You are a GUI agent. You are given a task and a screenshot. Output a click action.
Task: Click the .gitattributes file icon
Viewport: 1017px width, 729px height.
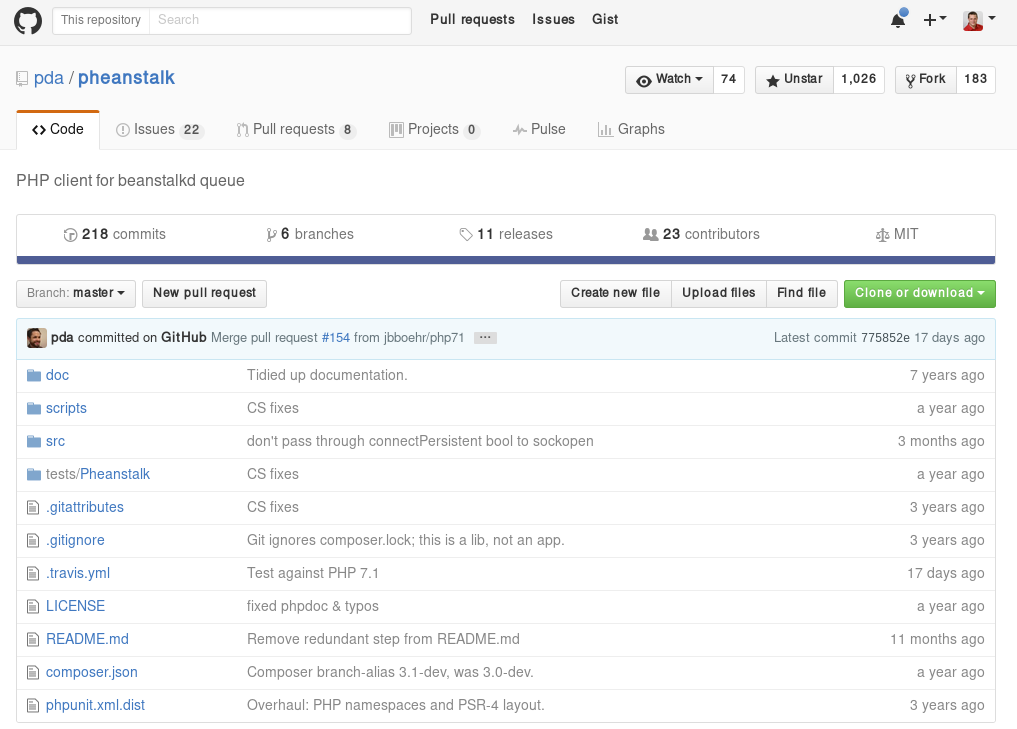pyautogui.click(x=33, y=507)
